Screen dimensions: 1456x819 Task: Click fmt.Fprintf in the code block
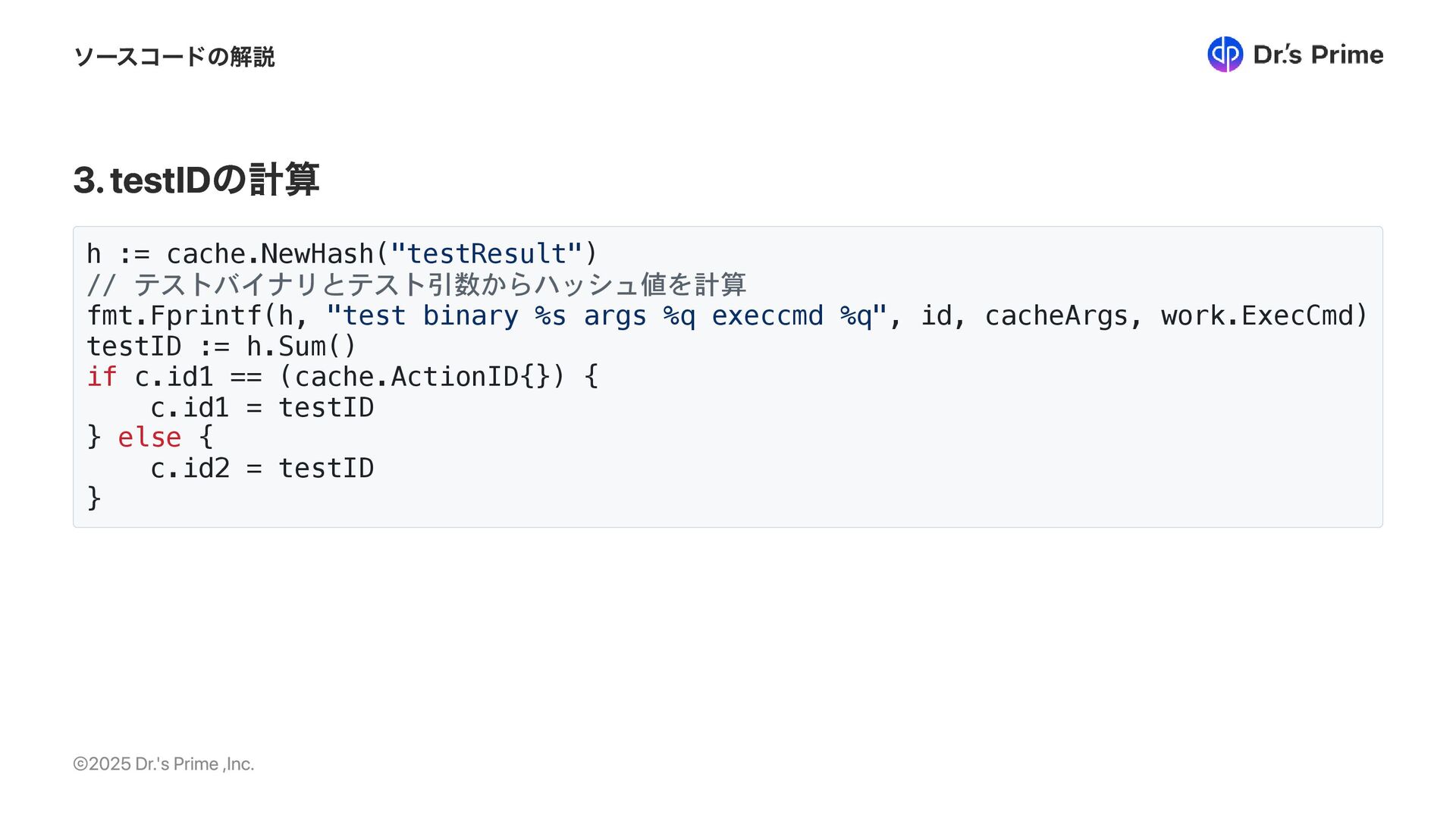174,315
